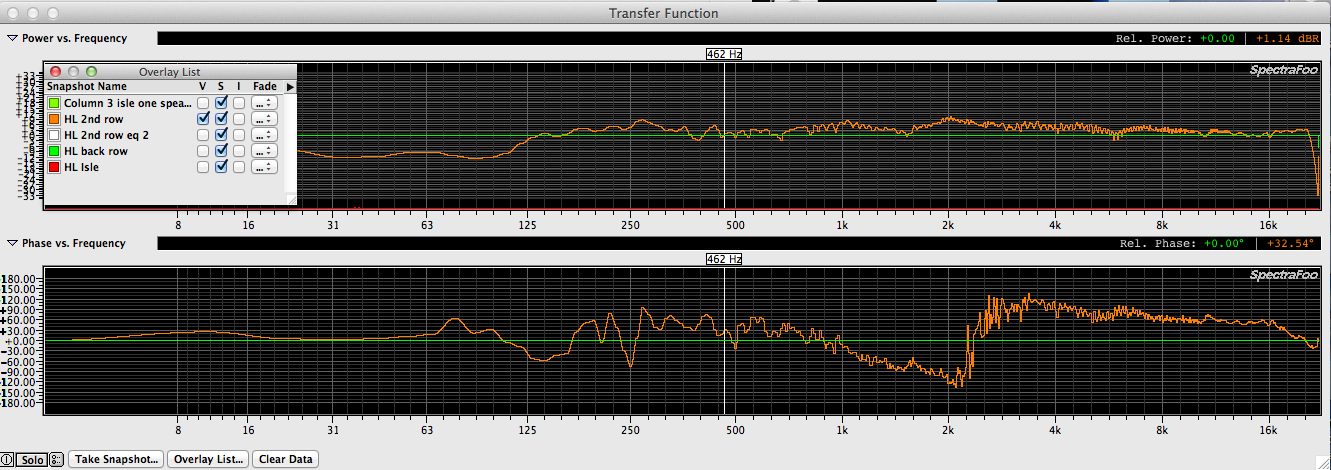1331x470 pixels.
Task: Click the power on/off icon beside Solo
Action: point(8,460)
